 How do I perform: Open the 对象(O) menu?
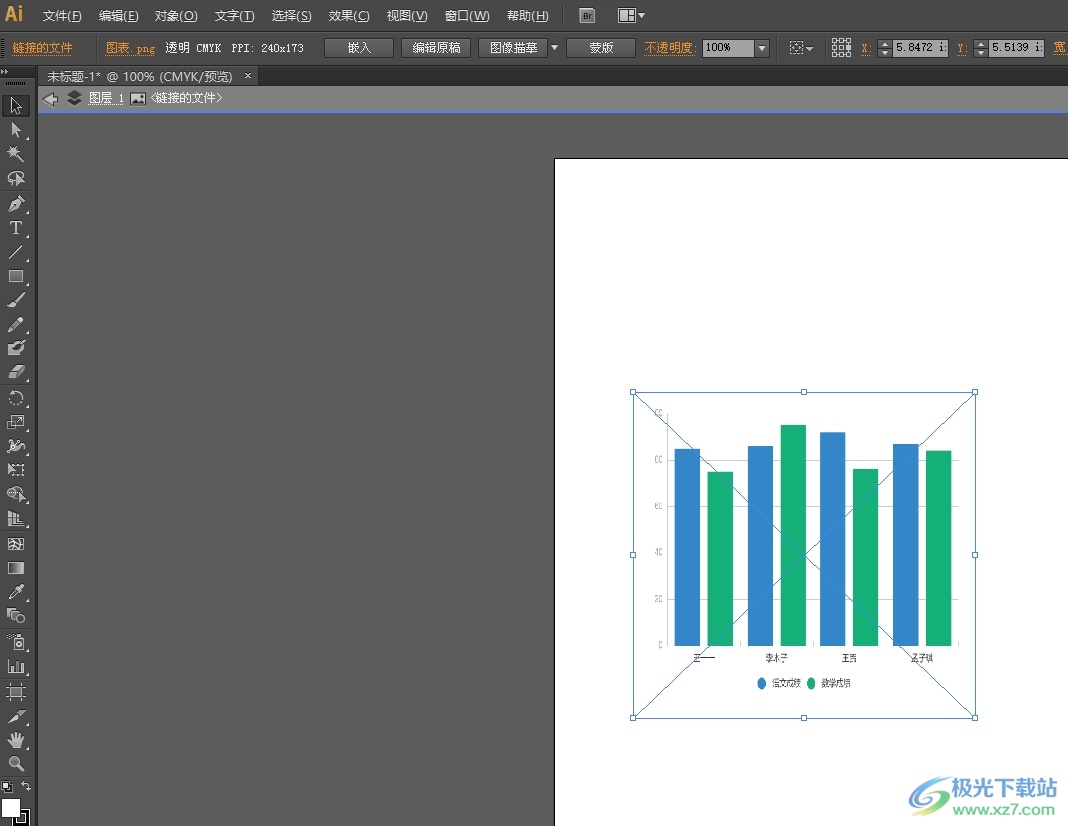pyautogui.click(x=176, y=16)
